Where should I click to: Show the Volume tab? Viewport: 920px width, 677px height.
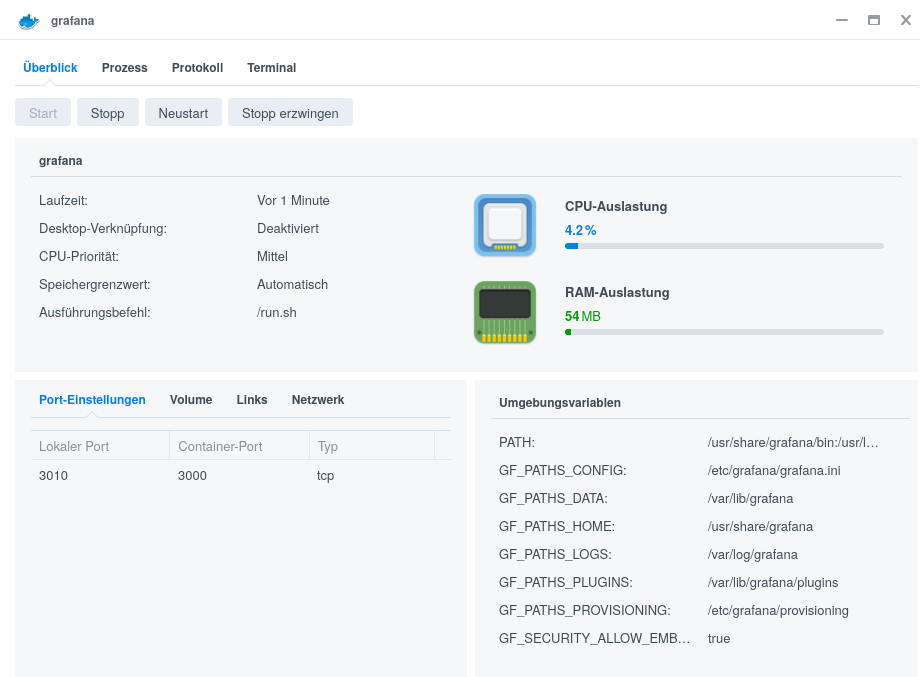click(191, 400)
